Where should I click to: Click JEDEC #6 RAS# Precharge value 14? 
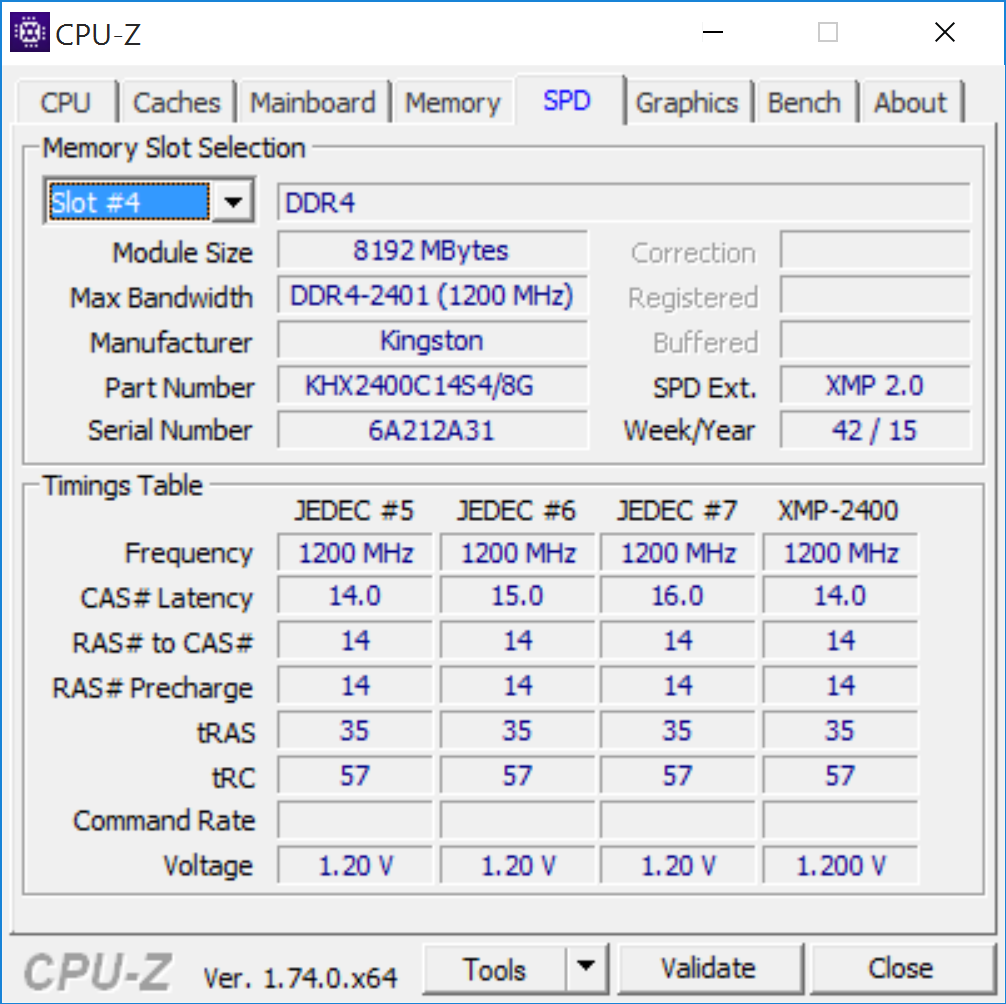[518, 686]
